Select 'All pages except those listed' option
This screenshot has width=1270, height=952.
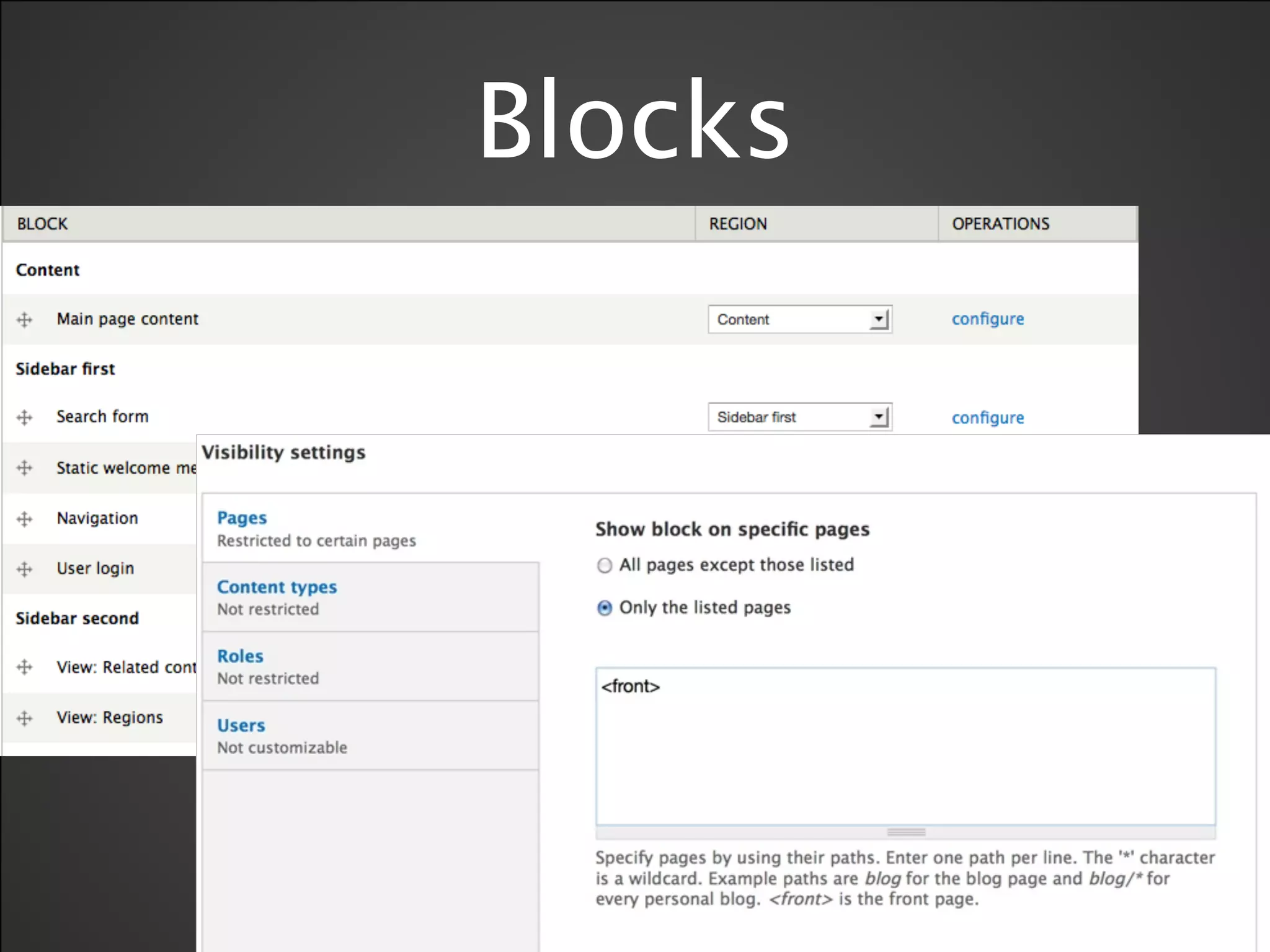pos(605,565)
